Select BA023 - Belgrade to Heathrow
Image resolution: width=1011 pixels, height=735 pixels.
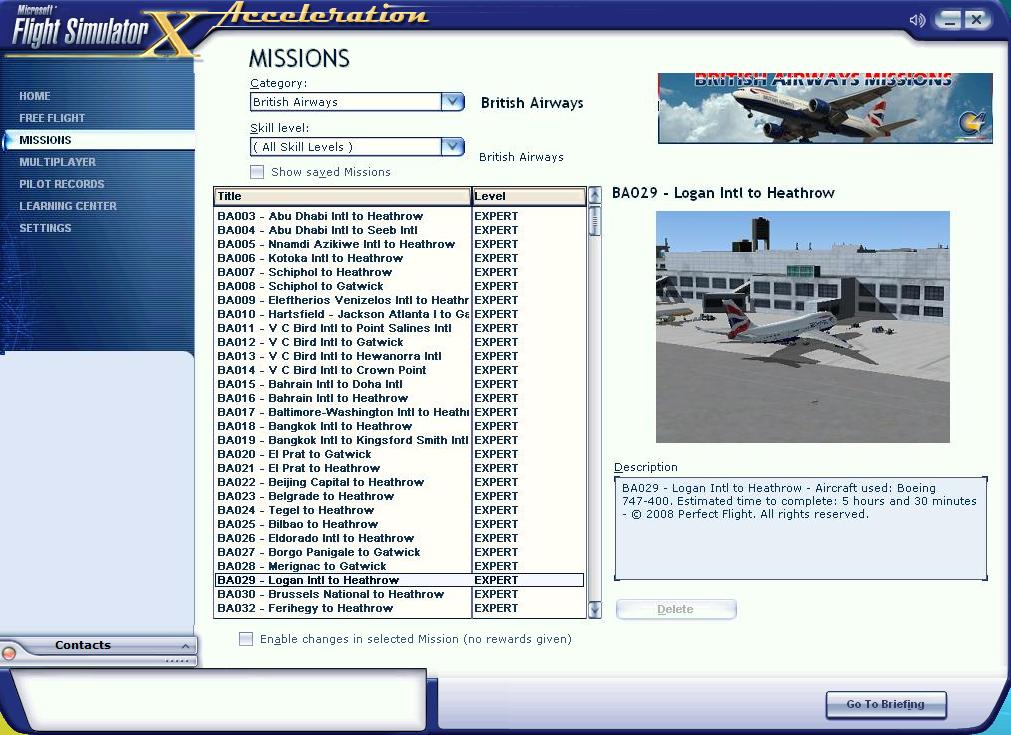point(400,496)
